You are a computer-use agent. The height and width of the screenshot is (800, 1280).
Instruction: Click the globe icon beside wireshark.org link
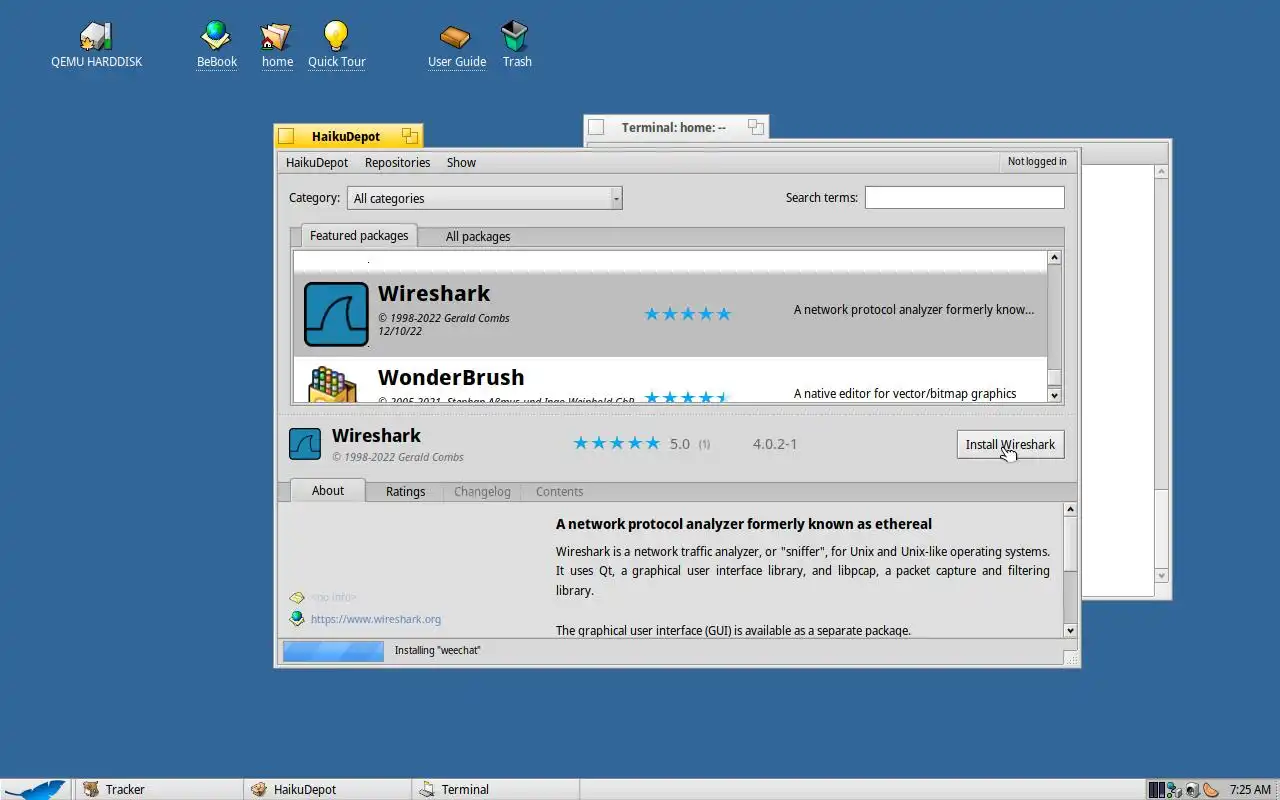296,619
